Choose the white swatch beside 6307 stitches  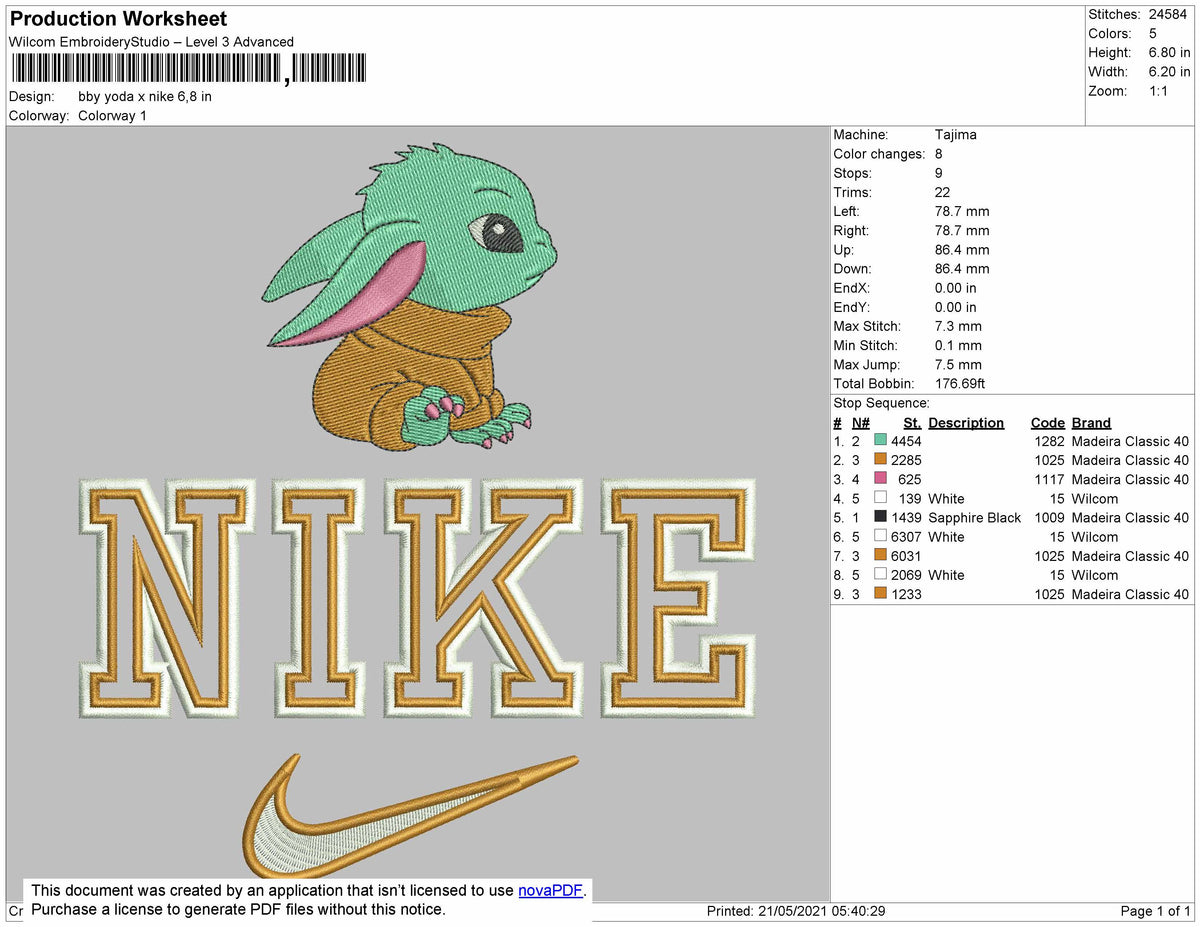coord(880,537)
